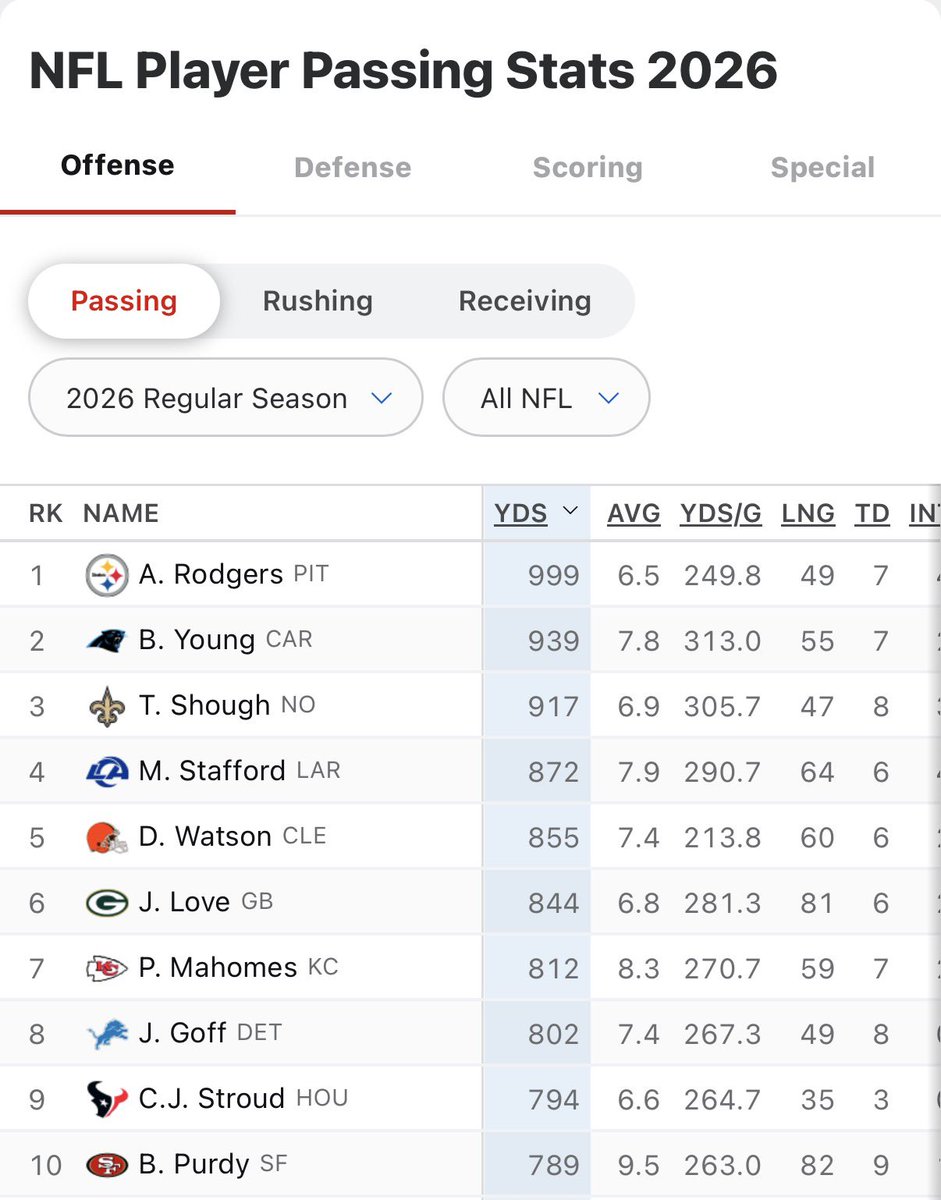This screenshot has width=941, height=1200.
Task: Click the Carolina Panthers logo icon
Action: tap(106, 640)
